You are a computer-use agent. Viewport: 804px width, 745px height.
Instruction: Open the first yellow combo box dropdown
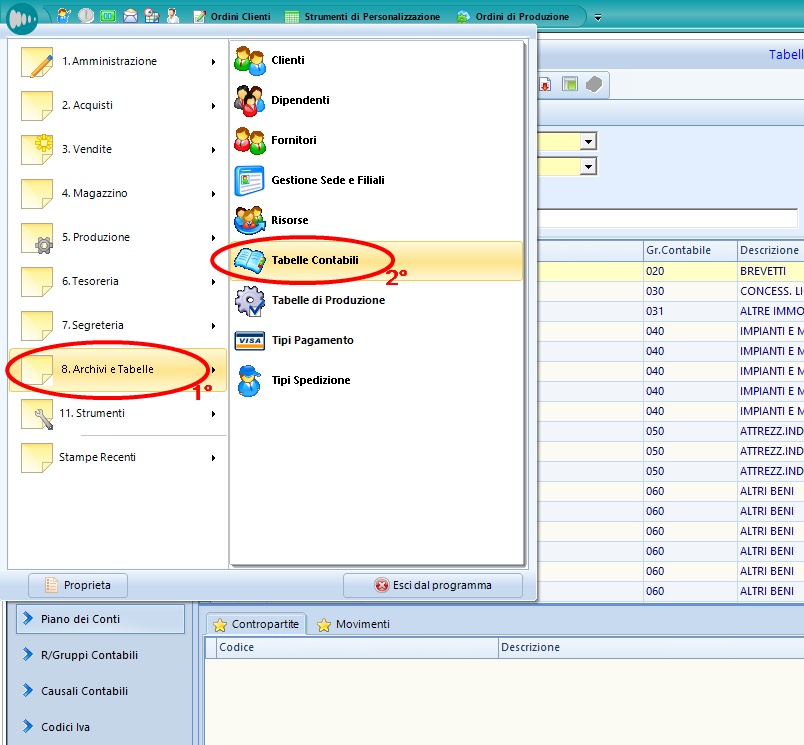589,142
